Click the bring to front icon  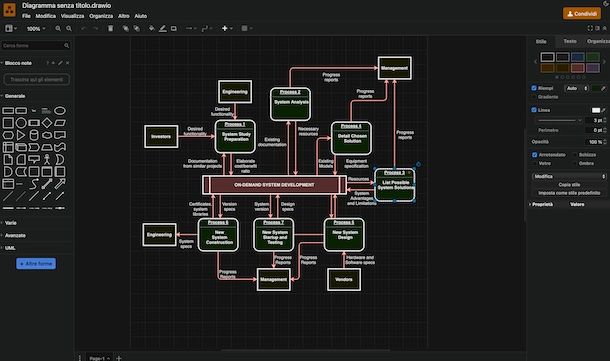click(126, 28)
